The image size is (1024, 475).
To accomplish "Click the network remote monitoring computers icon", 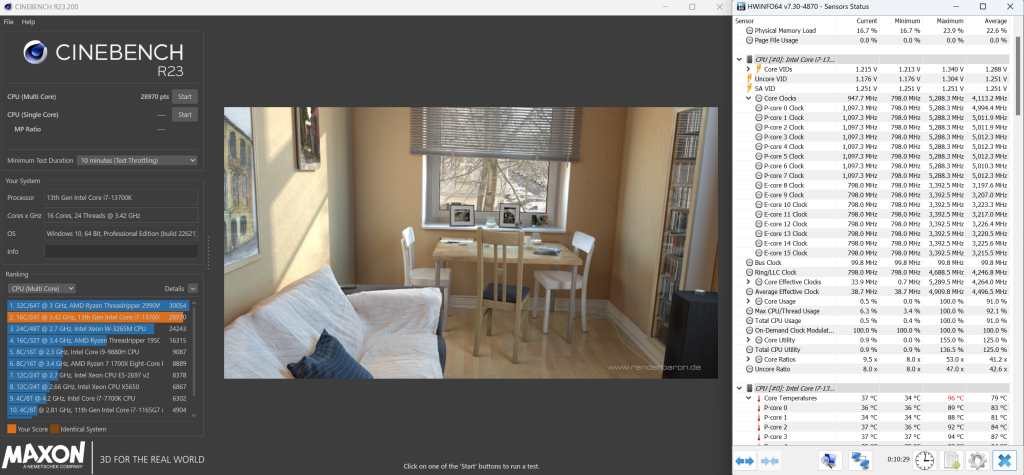I will tap(859, 460).
